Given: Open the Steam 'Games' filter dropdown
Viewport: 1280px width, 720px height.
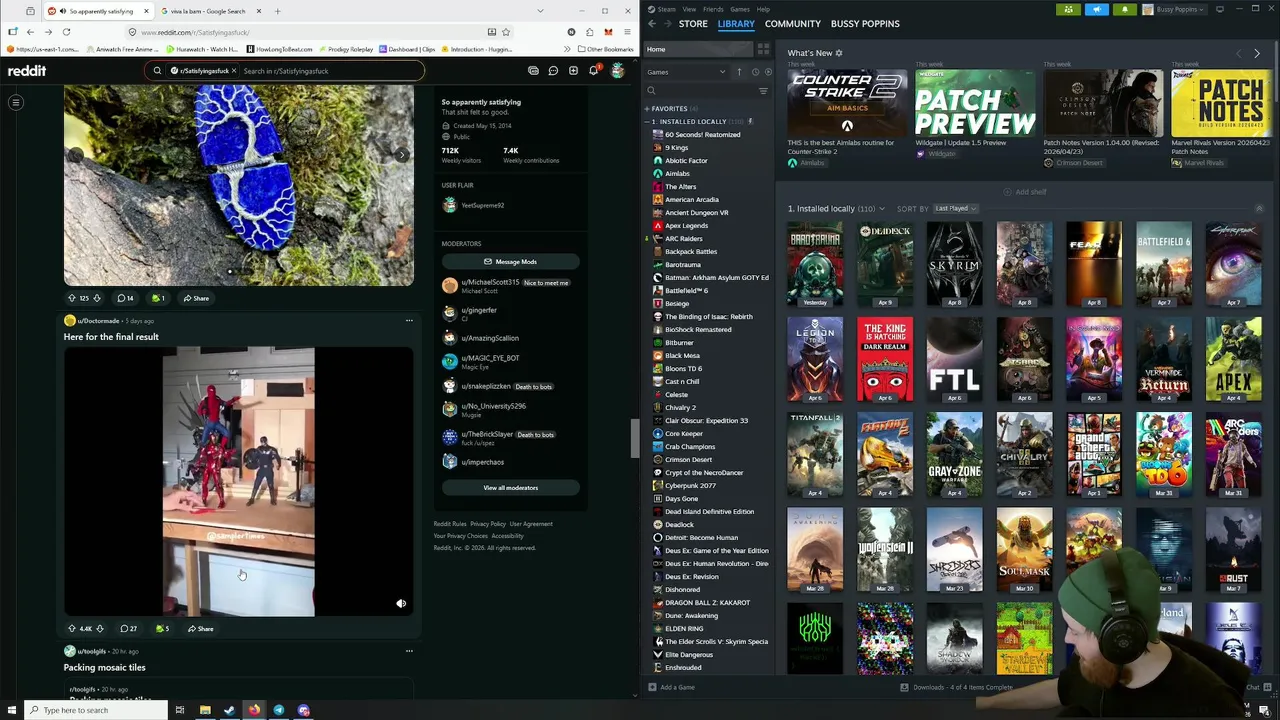Looking at the screenshot, I should pos(686,72).
